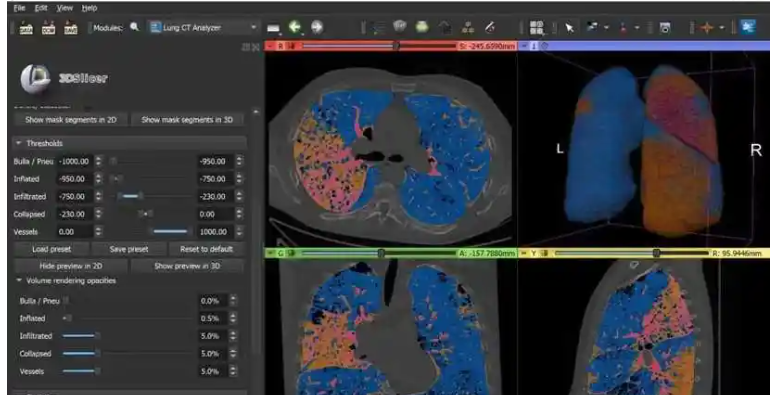The height and width of the screenshot is (395, 773).
Task: Click the red slice view pin icon
Action: click(x=270, y=46)
